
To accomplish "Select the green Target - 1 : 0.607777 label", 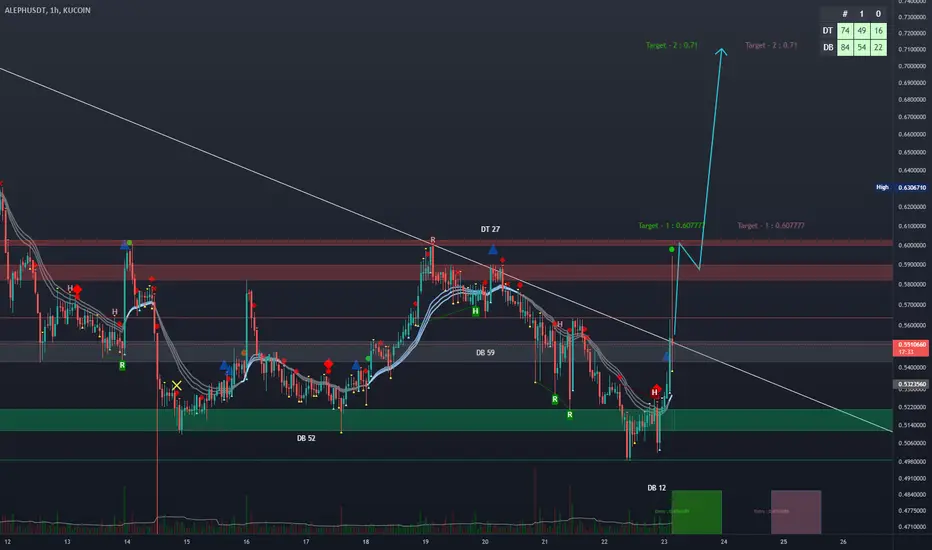I will click(x=672, y=225).
